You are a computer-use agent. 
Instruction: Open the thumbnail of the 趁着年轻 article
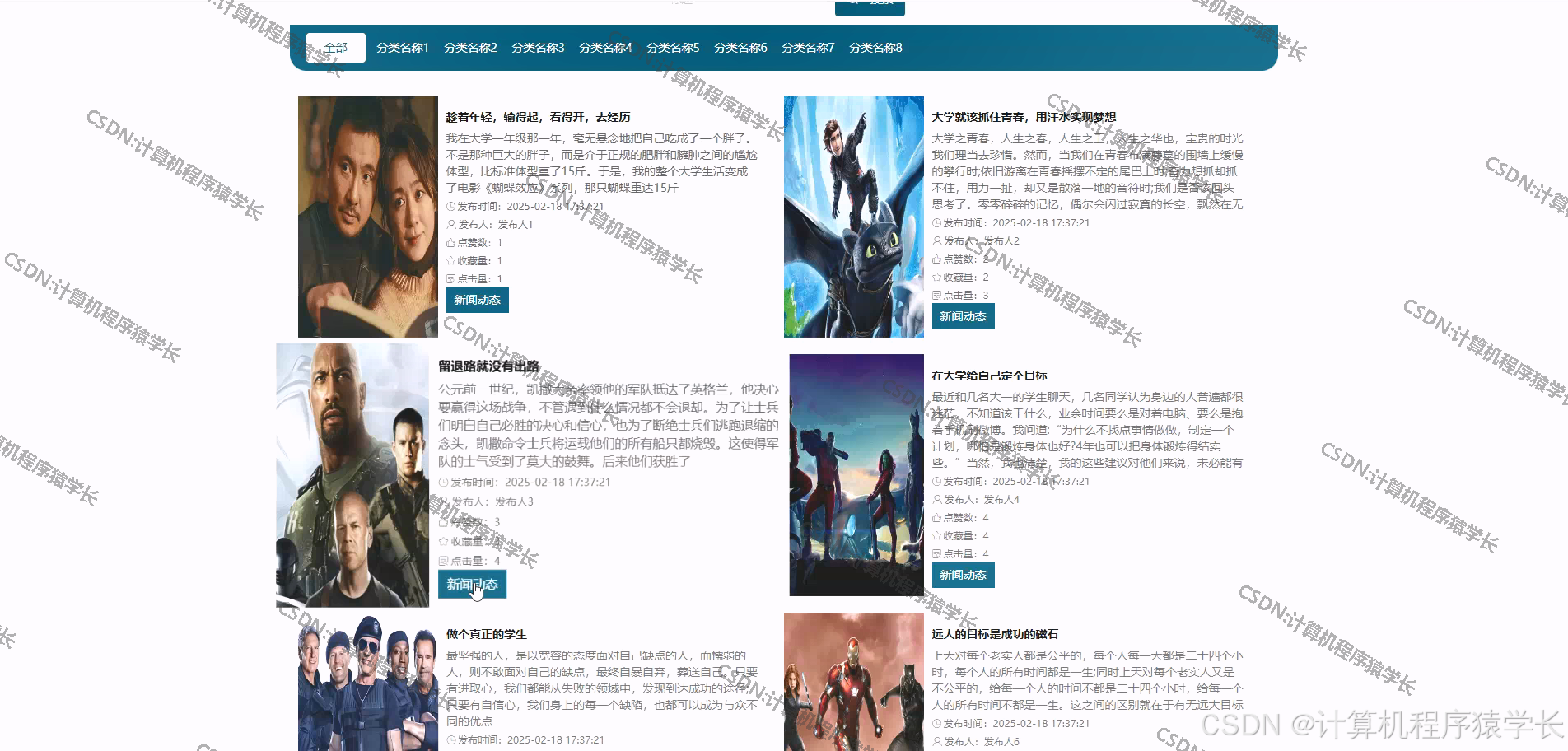(368, 217)
